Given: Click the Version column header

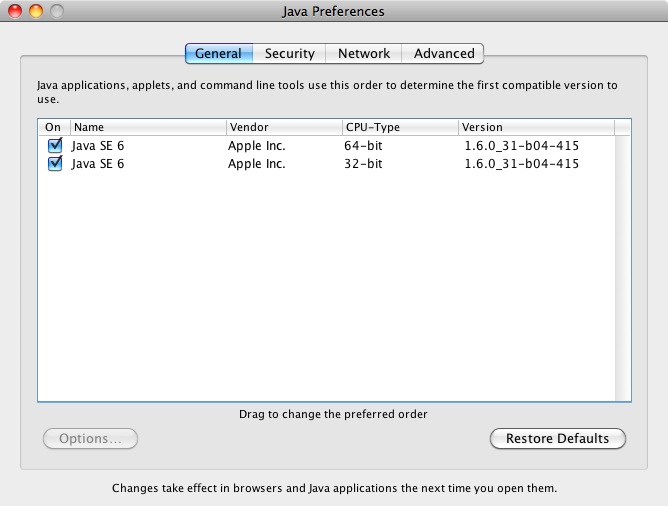Looking at the screenshot, I should [x=536, y=127].
